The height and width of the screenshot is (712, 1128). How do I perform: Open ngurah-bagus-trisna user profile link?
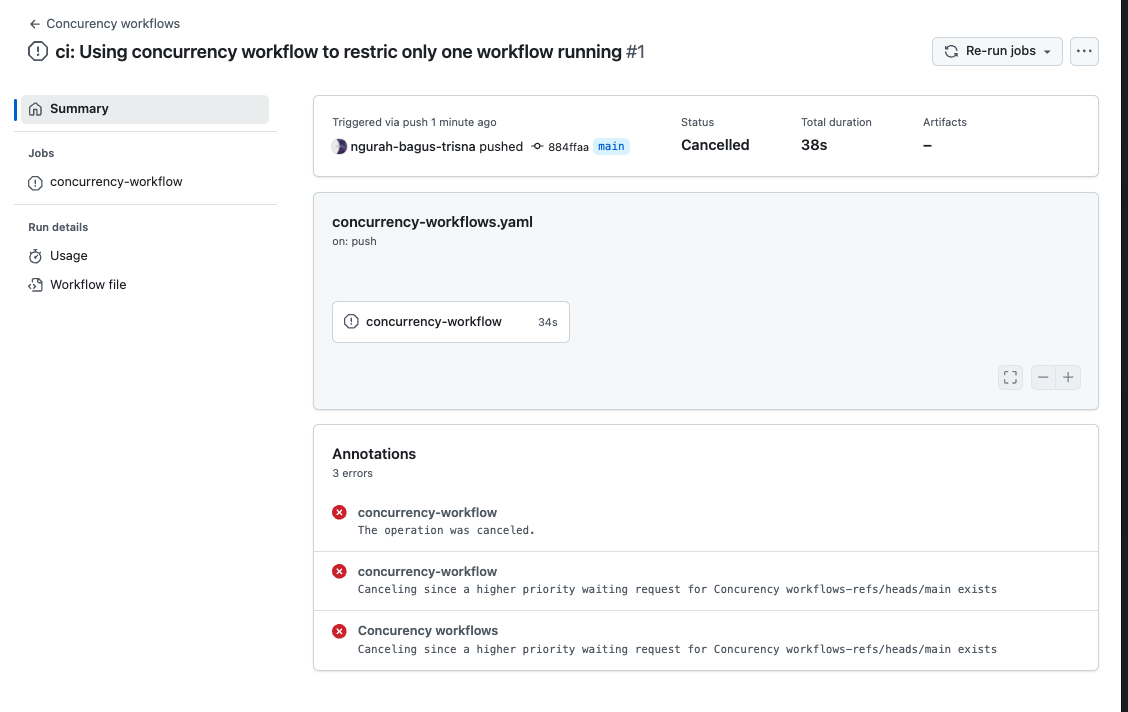[413, 147]
